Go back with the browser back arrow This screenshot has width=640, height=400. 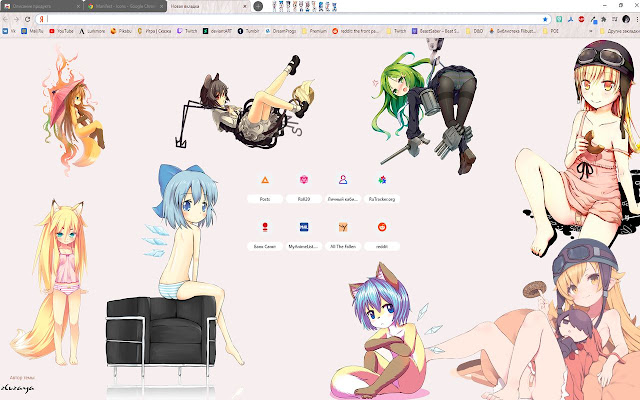click(5, 19)
